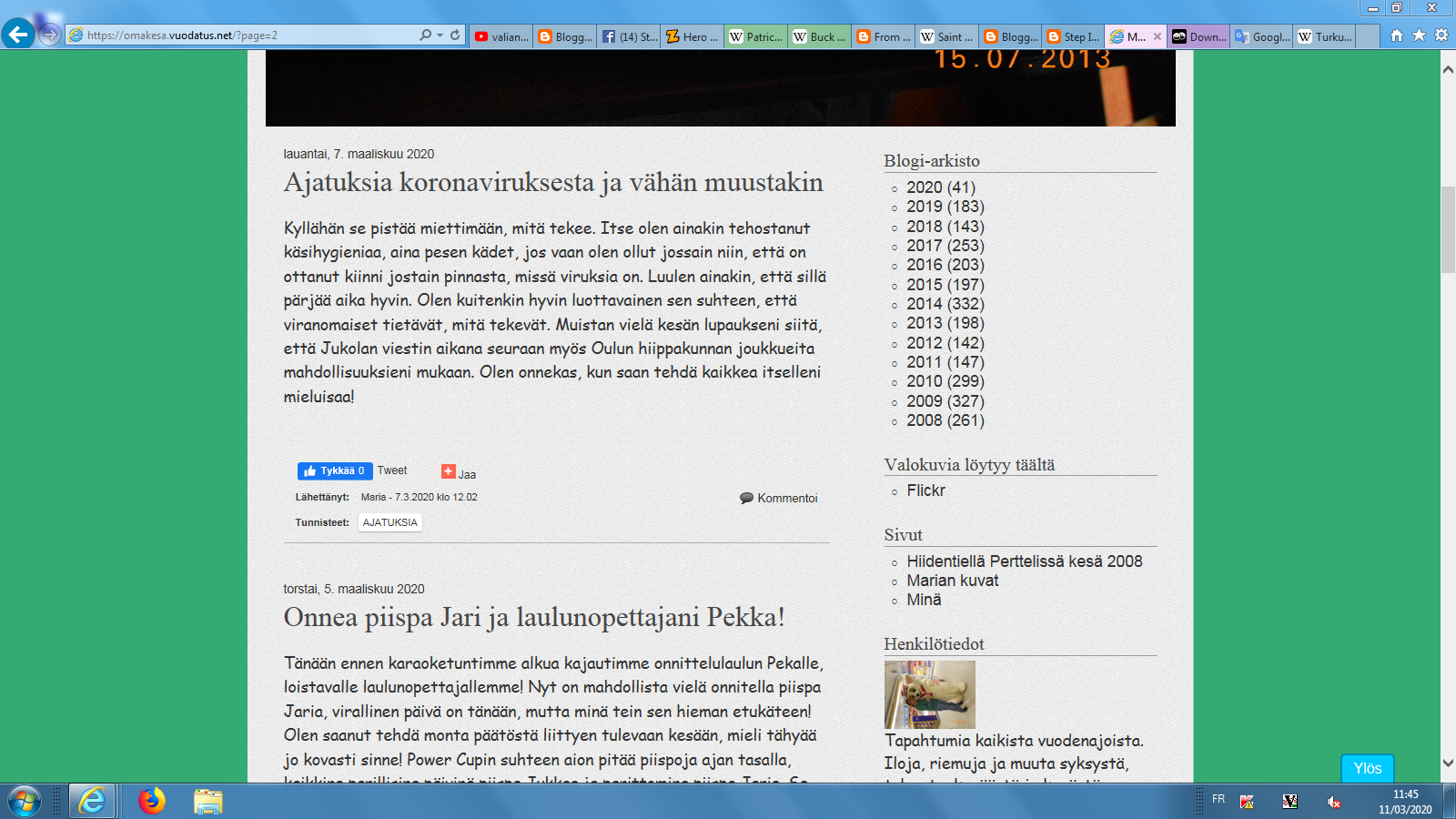The width and height of the screenshot is (1456, 819).
Task: Open the Windows Start button
Action: (25, 802)
